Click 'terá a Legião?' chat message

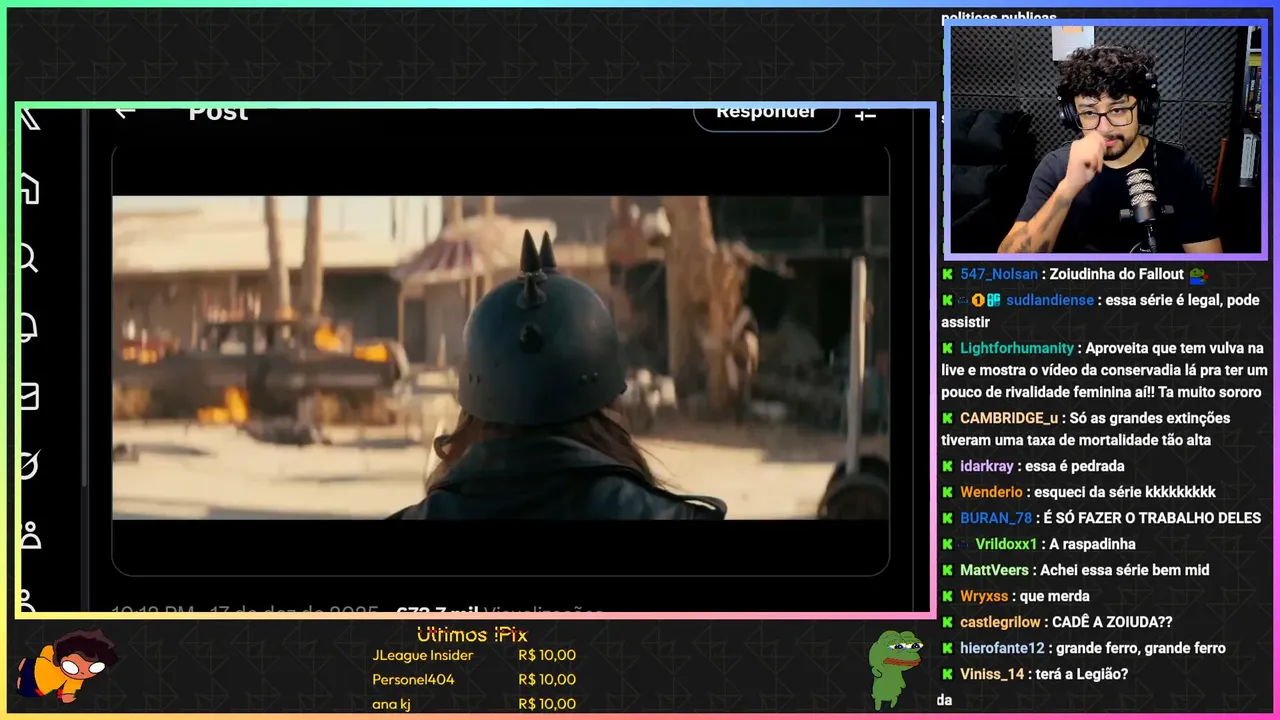(1082, 674)
